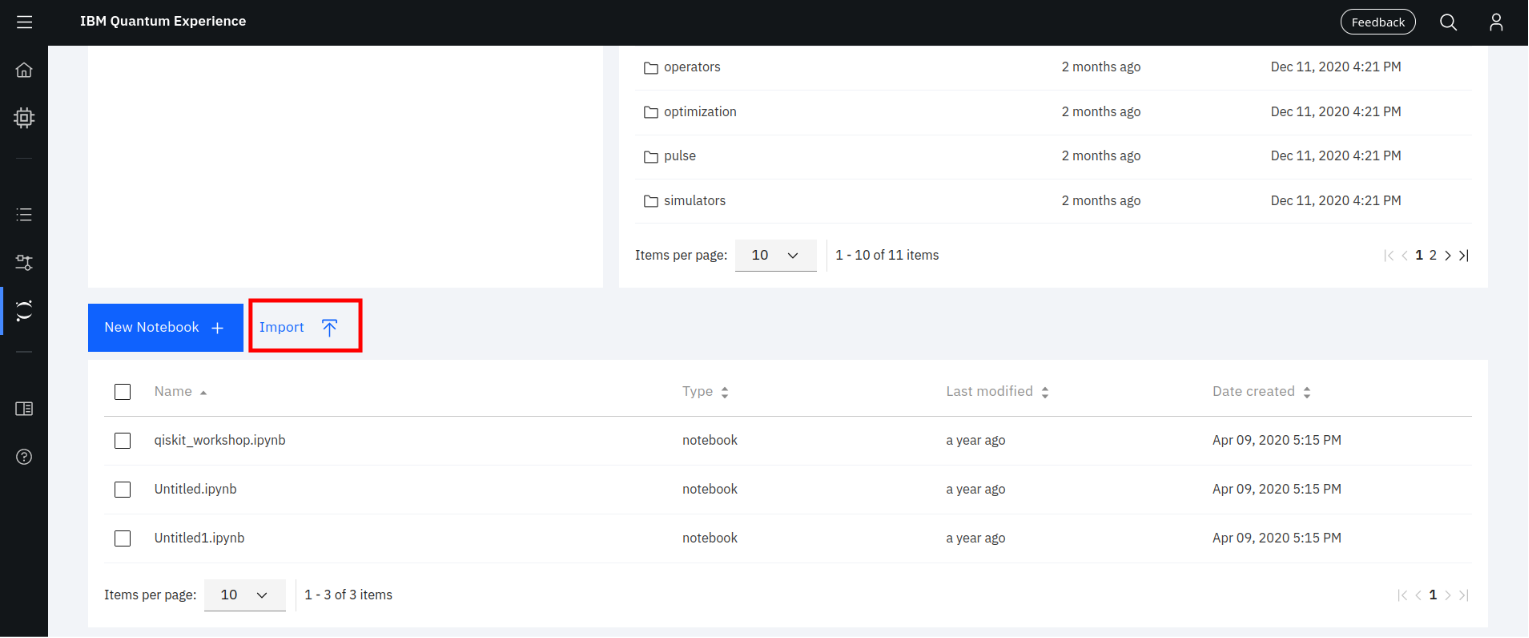Viewport: 1529px width, 638px height.
Task: Open the pulse folder
Action: point(680,156)
